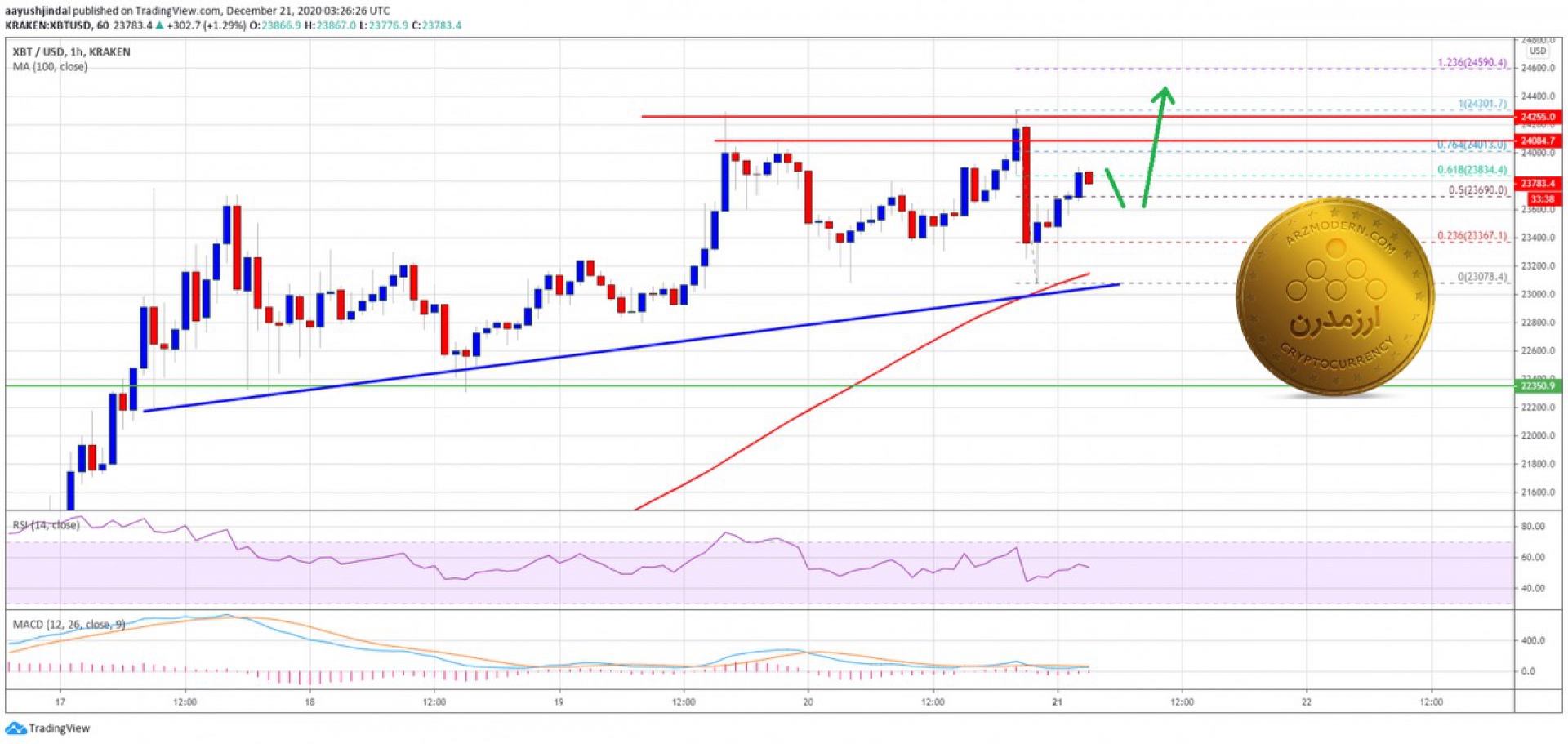Click the current price tag 23783.4
Image resolution: width=1568 pixels, height=744 pixels.
[1538, 184]
